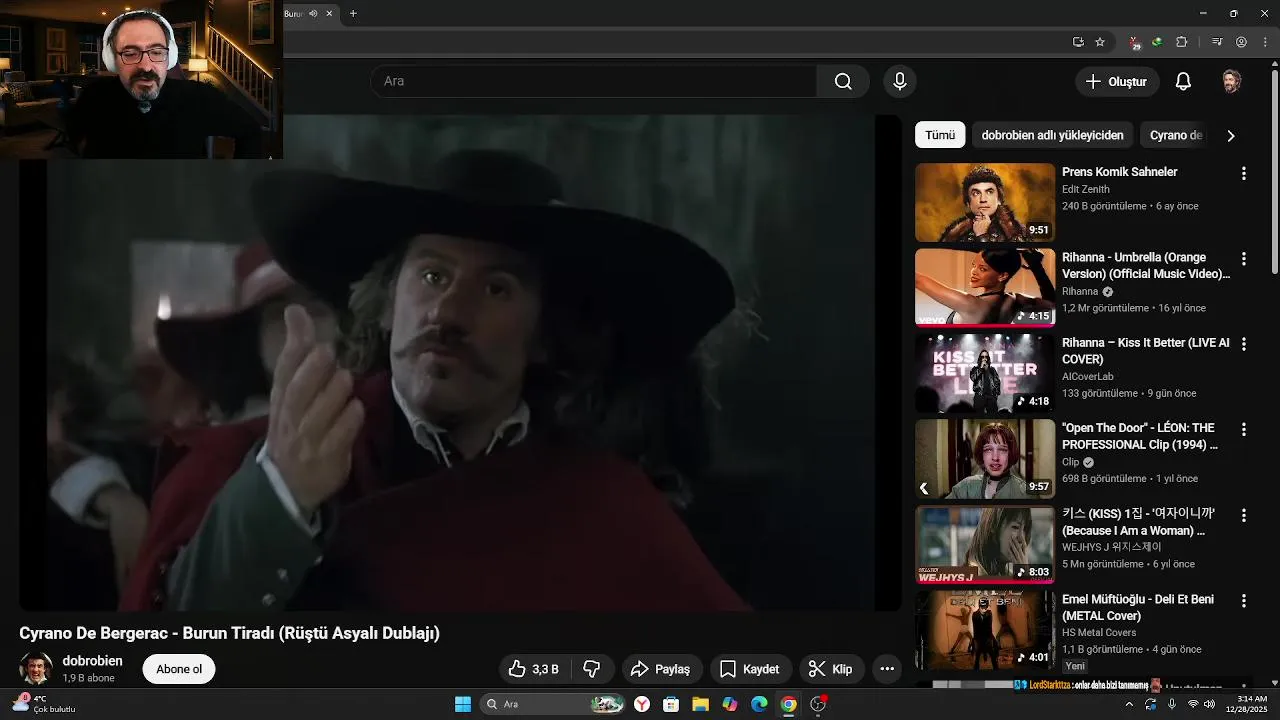Focus the YouTube Ara search field
The width and height of the screenshot is (1280, 720).
[594, 81]
